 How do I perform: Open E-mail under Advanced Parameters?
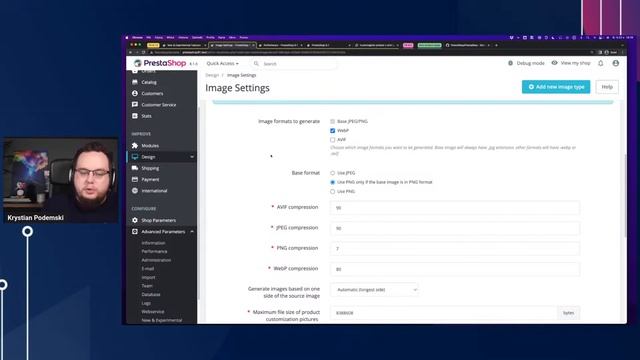[148, 269]
